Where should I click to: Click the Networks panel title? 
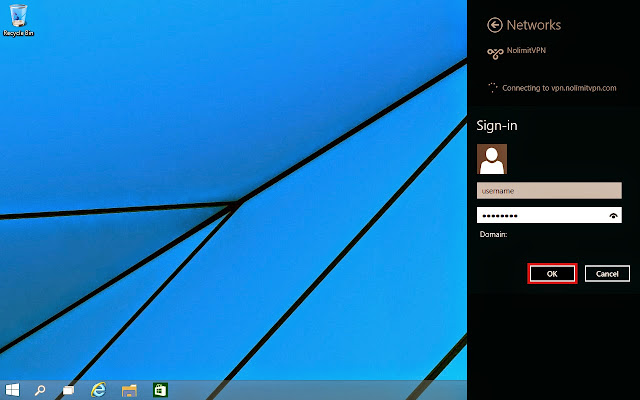[533, 25]
